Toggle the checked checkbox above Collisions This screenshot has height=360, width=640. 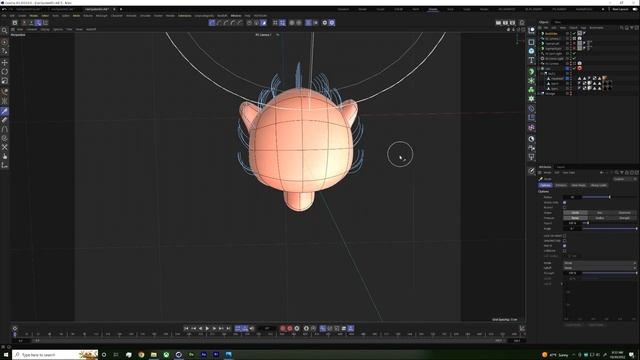[x=564, y=246]
